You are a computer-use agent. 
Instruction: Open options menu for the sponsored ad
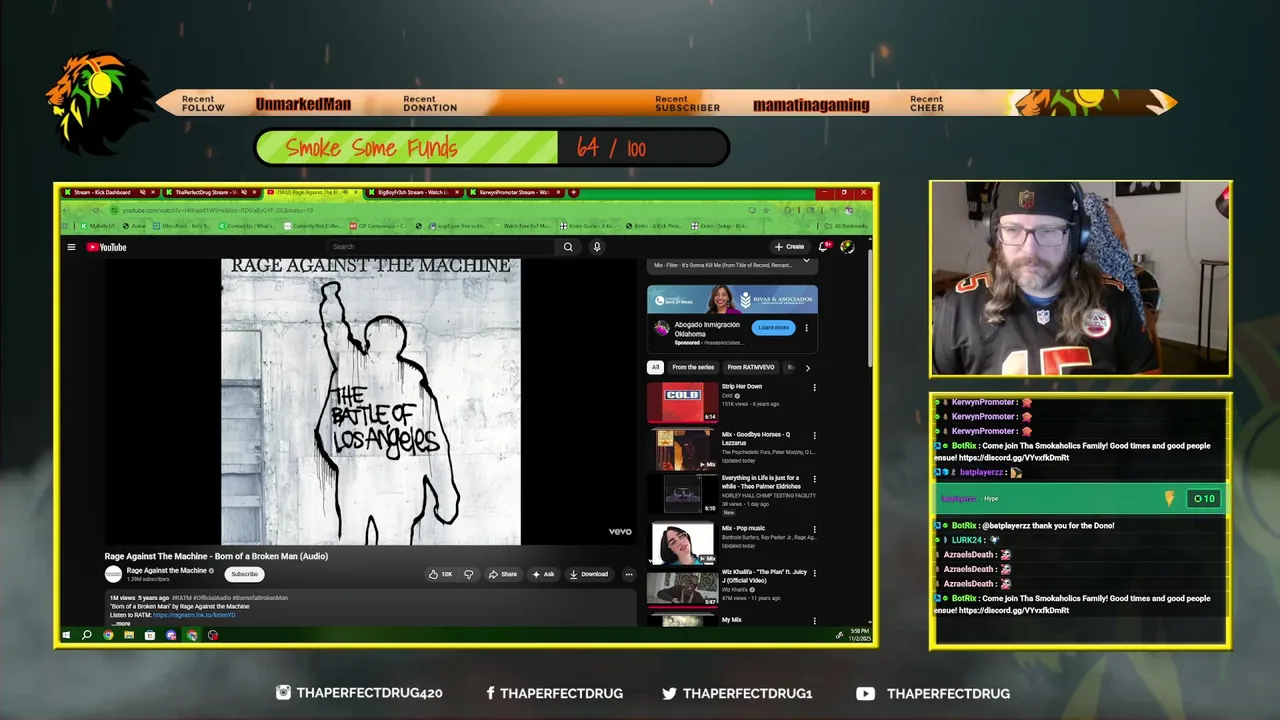click(x=806, y=328)
